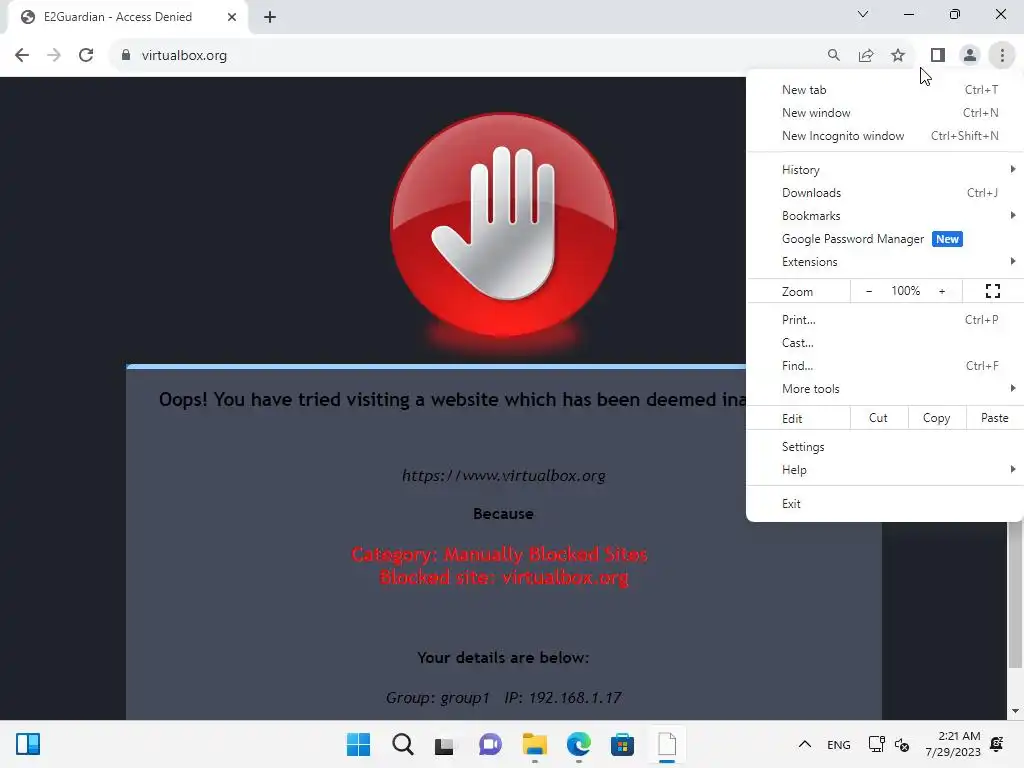
Task: Open the muted volume tray icon
Action: [902, 744]
